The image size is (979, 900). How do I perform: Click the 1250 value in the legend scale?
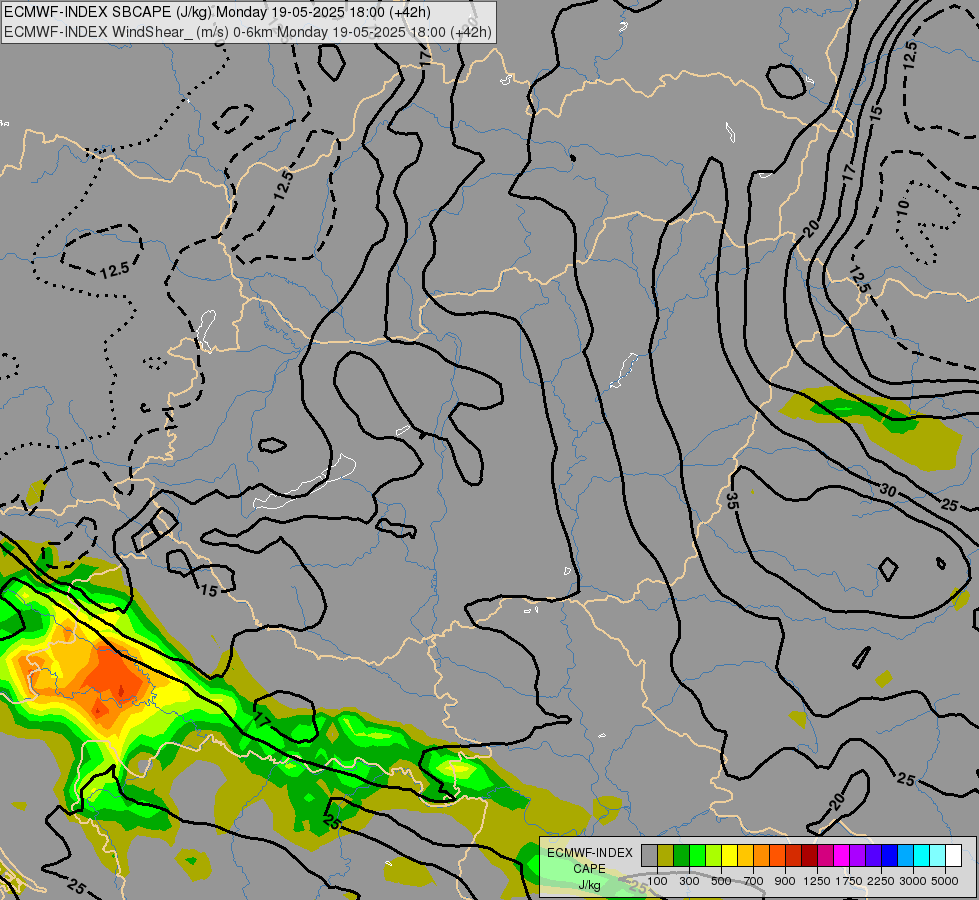point(817,881)
